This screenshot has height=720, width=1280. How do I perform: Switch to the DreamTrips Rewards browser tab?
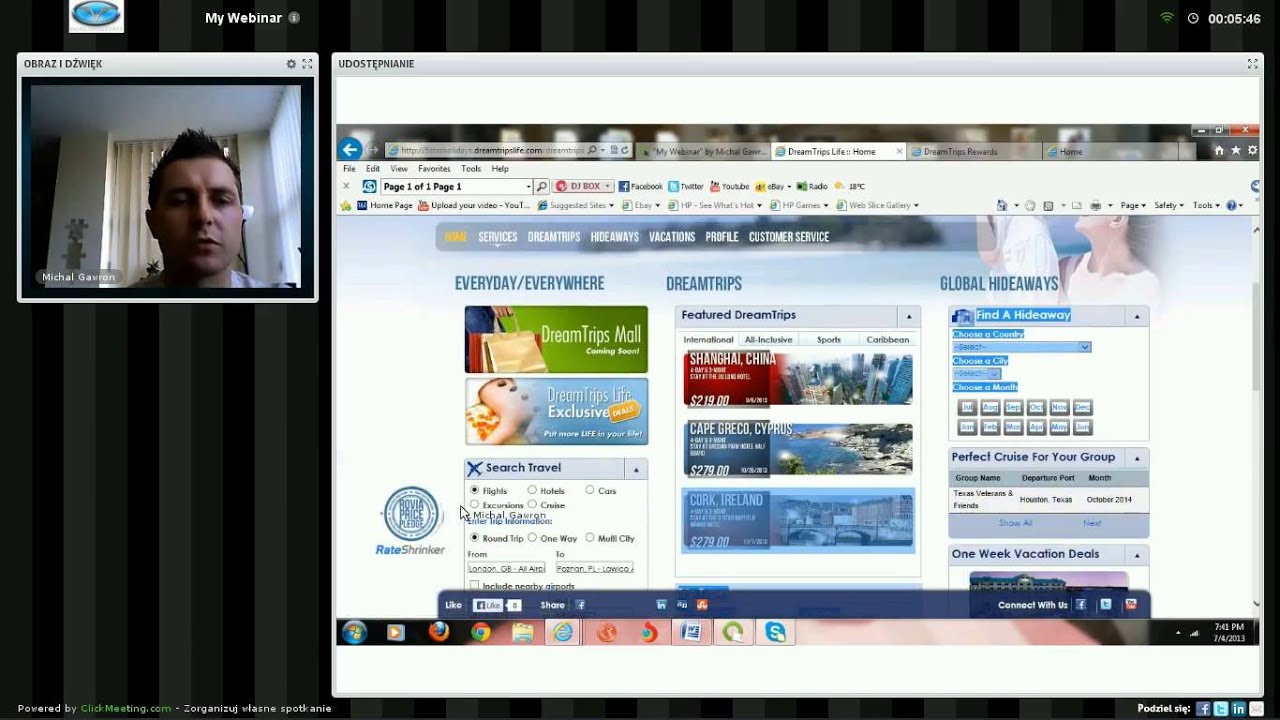click(972, 152)
